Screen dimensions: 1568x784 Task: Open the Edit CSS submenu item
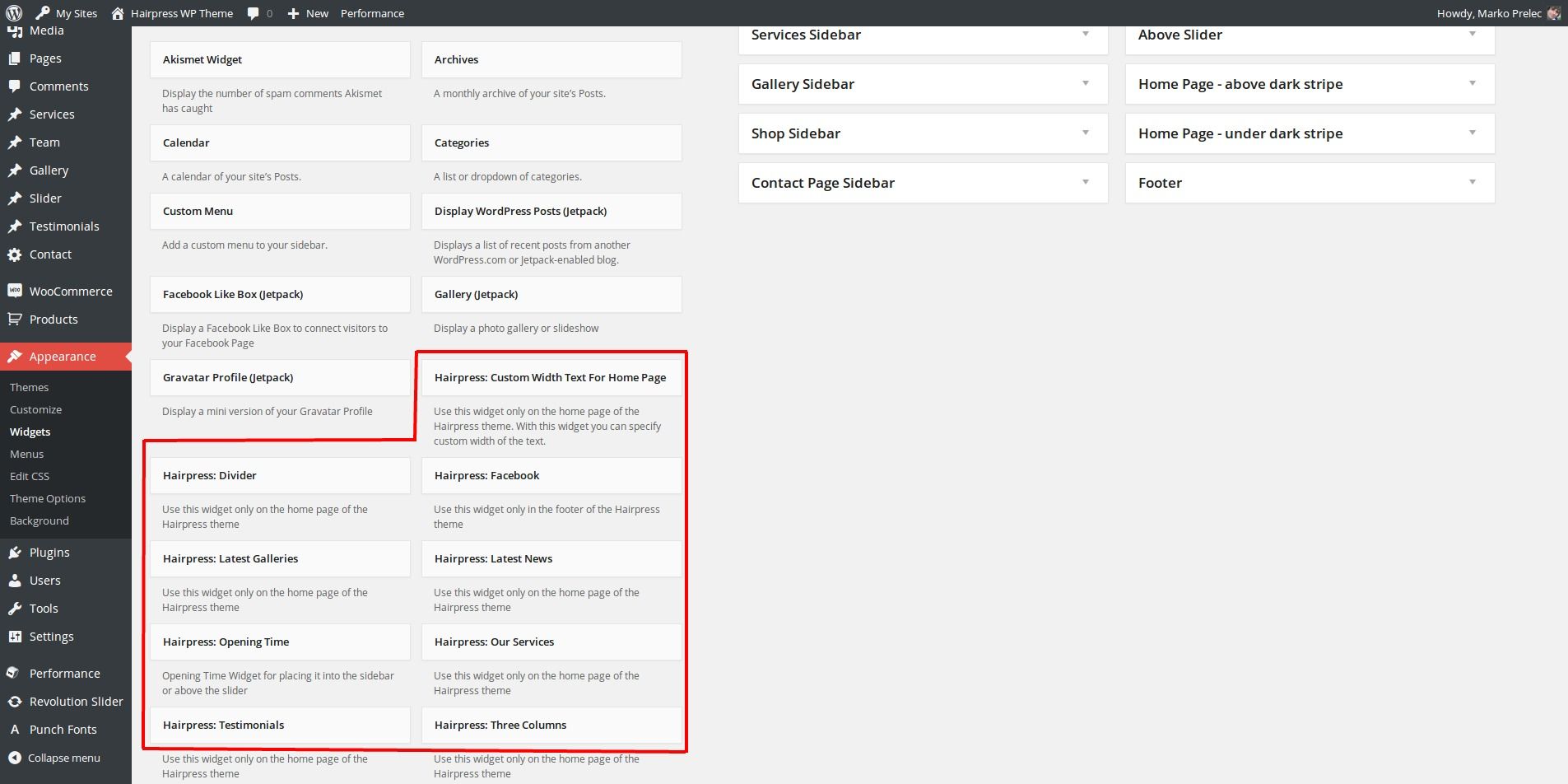pos(30,476)
